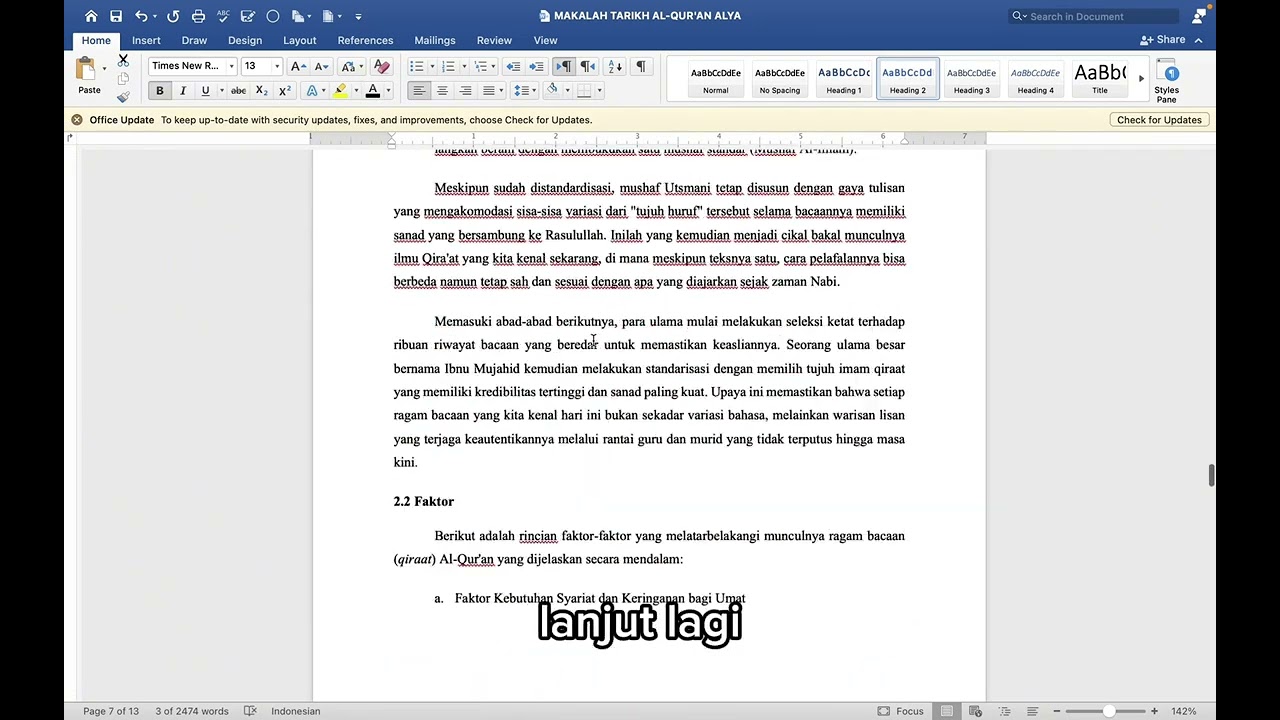Expand the styles gallery arrow

point(1141,79)
